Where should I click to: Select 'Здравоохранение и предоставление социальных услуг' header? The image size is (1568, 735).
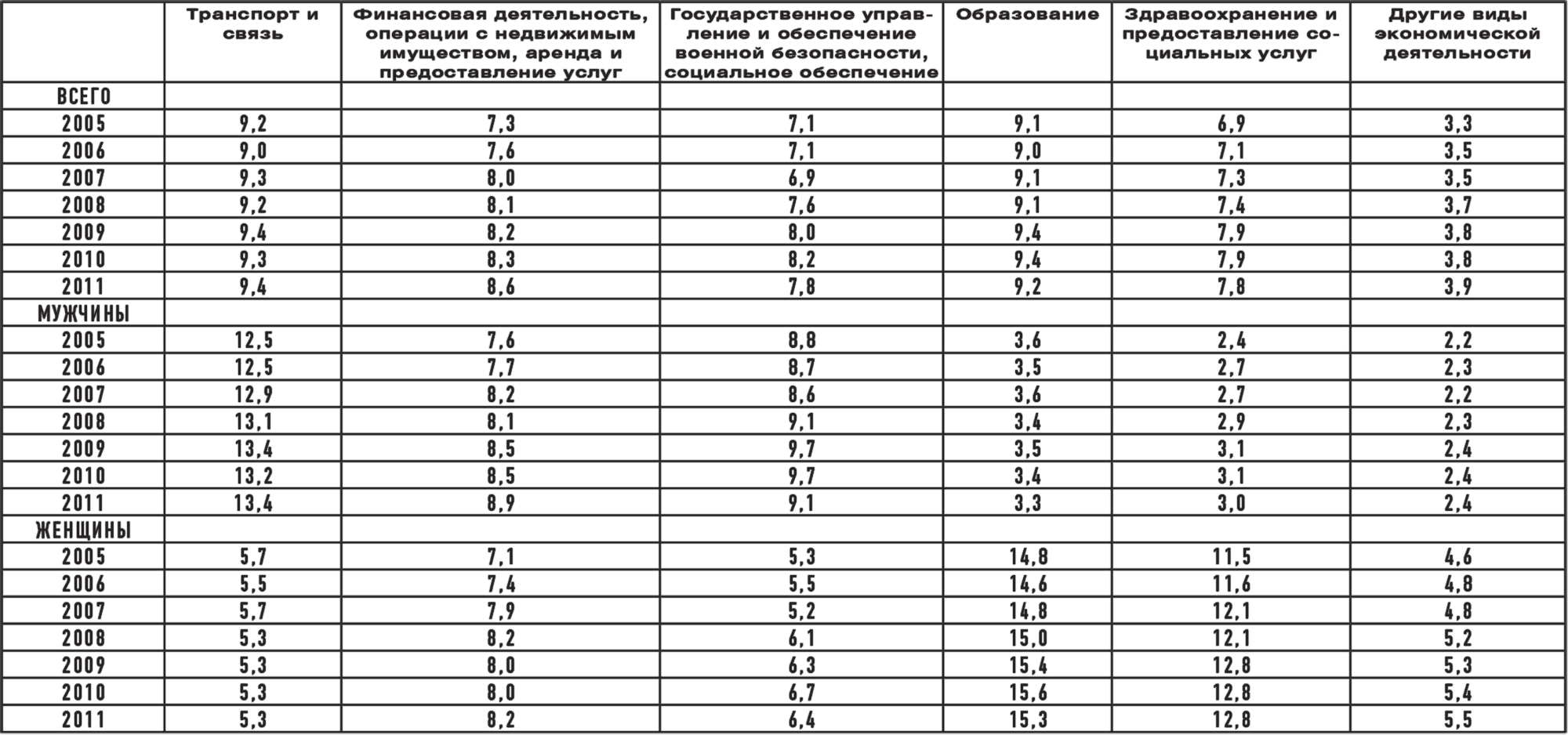pyautogui.click(x=1230, y=34)
